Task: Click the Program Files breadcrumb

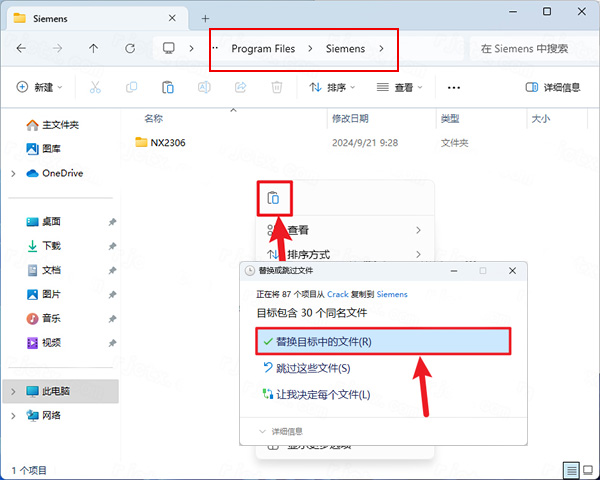Action: [x=263, y=49]
